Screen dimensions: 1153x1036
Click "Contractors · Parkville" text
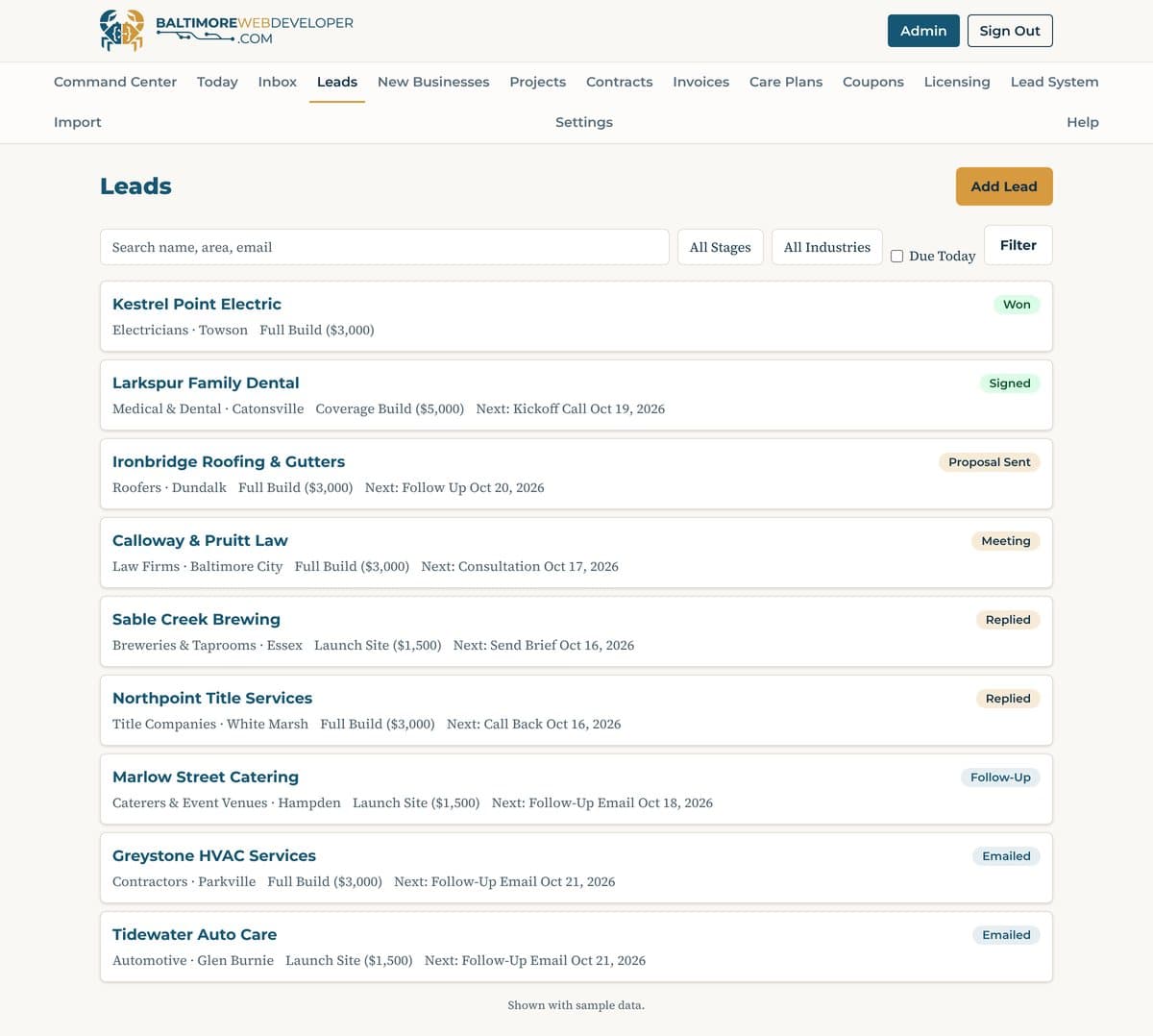184,881
